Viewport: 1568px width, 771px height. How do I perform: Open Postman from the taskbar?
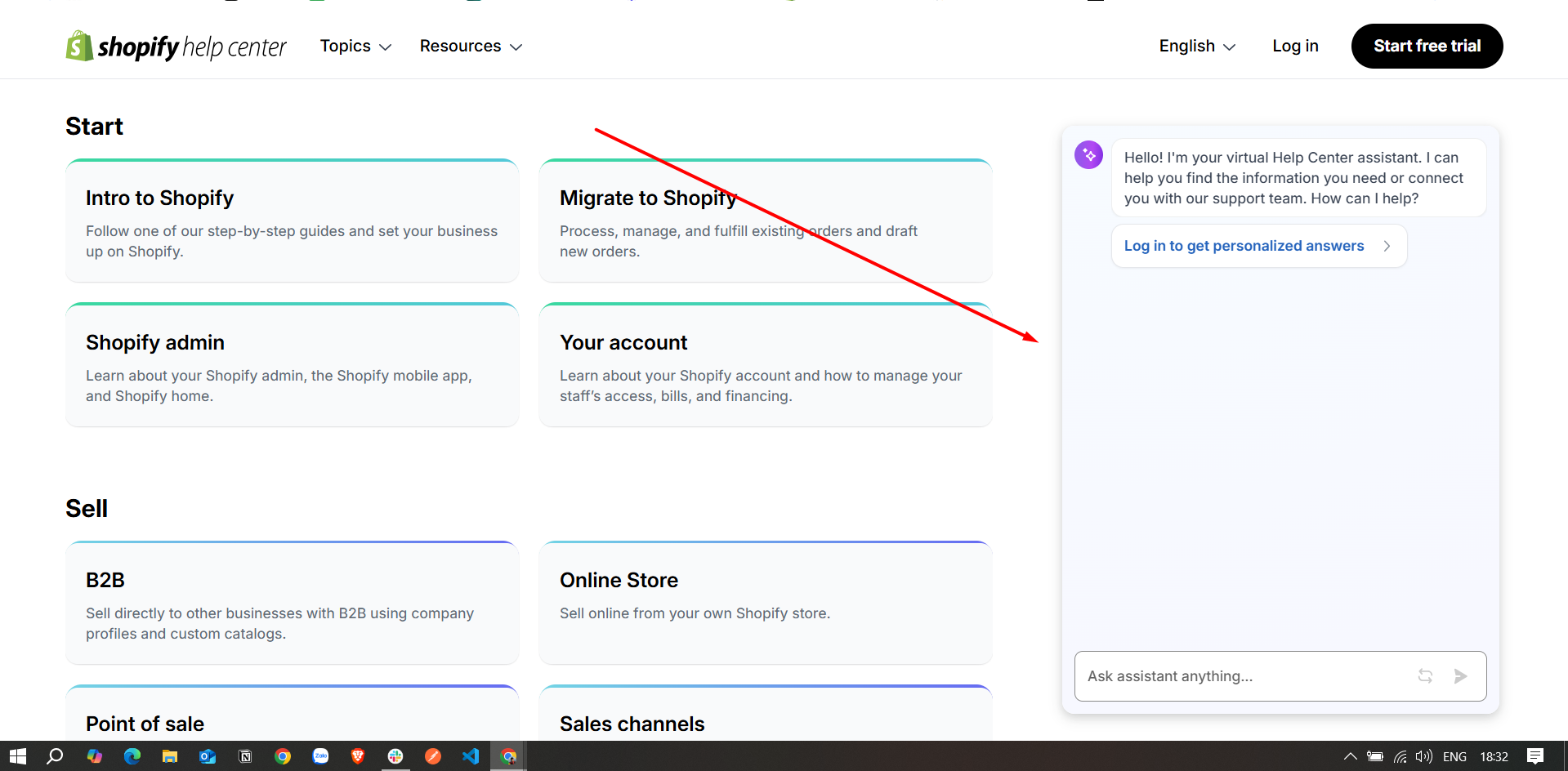pos(433,756)
